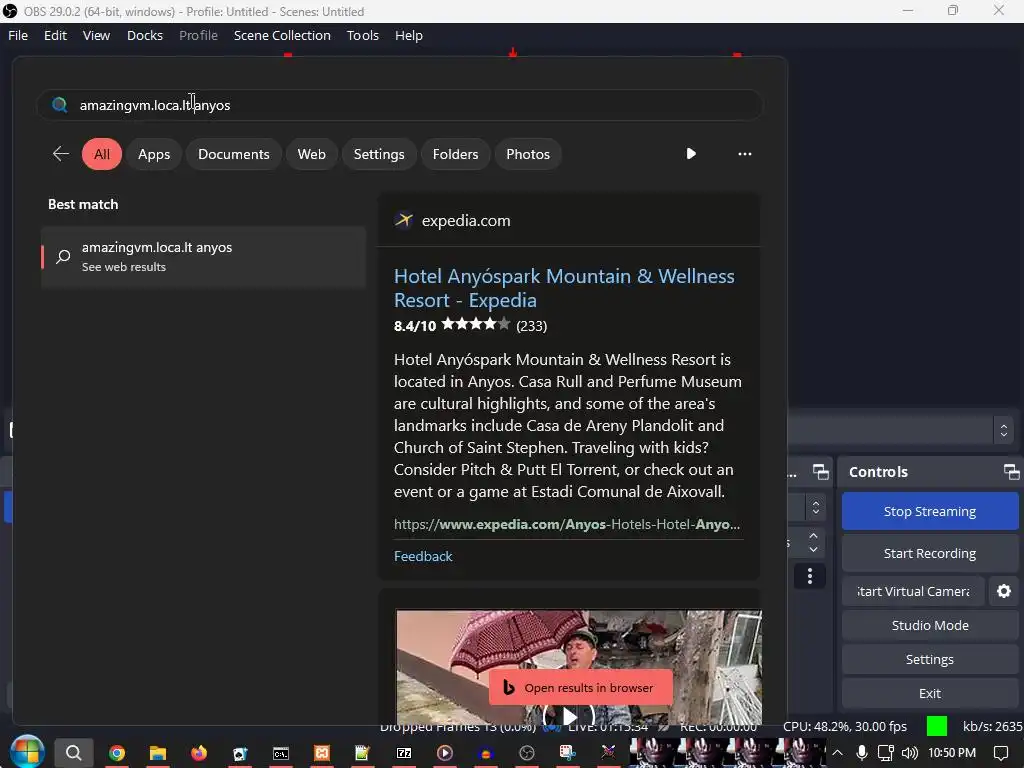Screen dimensions: 1024x768
Task: Open the Command Prompt icon on the taskbar
Action: click(281, 753)
